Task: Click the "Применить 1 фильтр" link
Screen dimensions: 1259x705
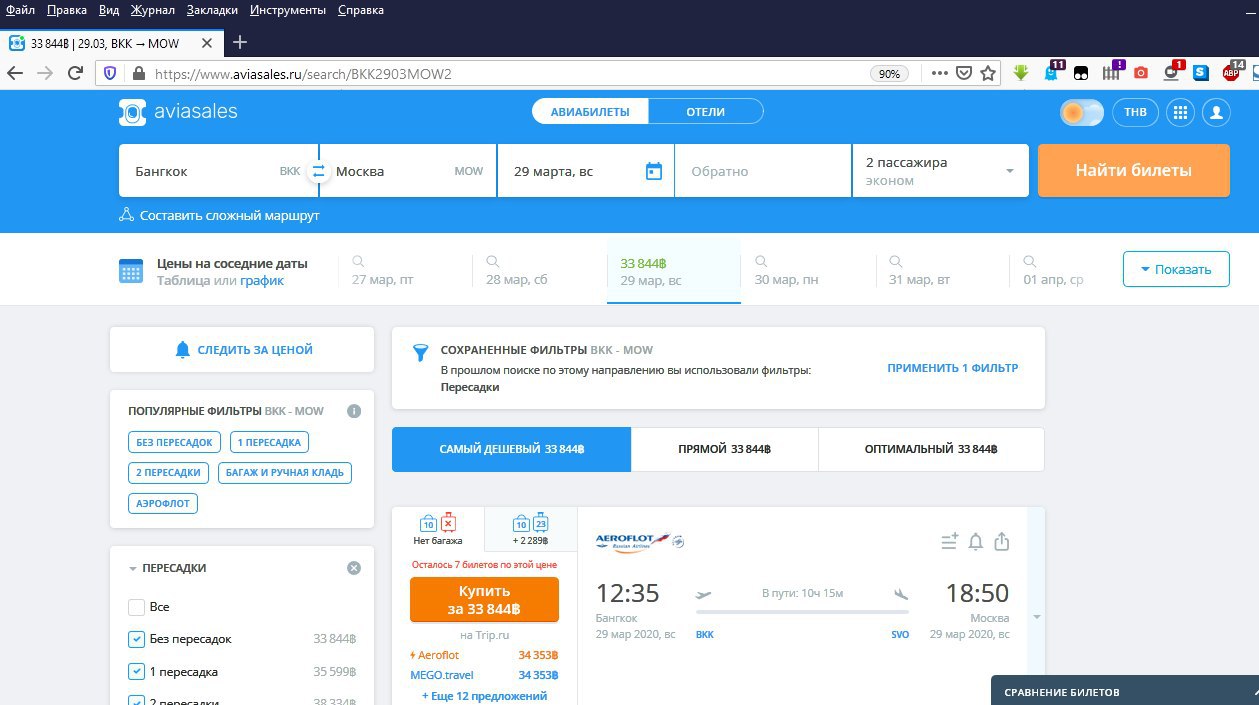Action: 952,368
